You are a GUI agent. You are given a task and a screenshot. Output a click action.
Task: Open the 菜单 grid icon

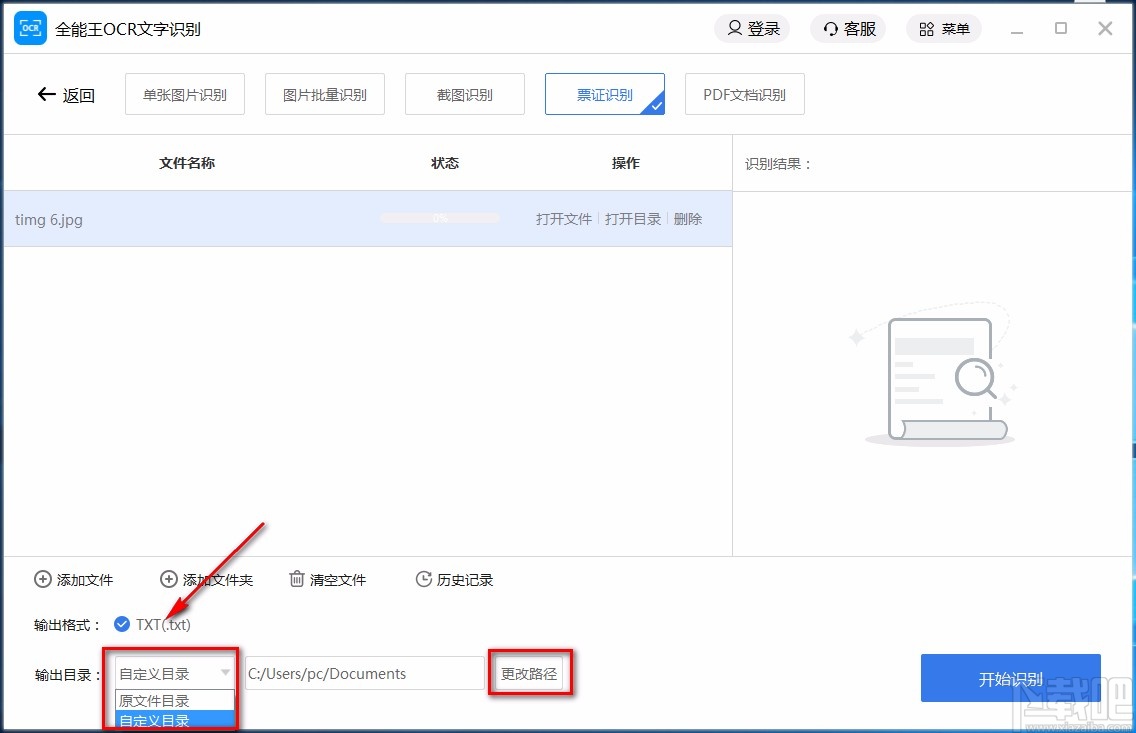click(x=924, y=28)
